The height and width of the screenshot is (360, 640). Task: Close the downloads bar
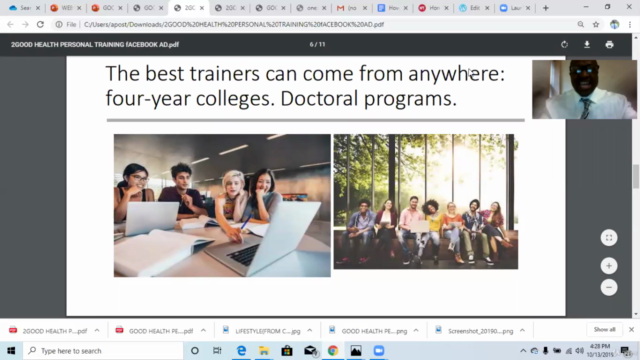[631, 329]
